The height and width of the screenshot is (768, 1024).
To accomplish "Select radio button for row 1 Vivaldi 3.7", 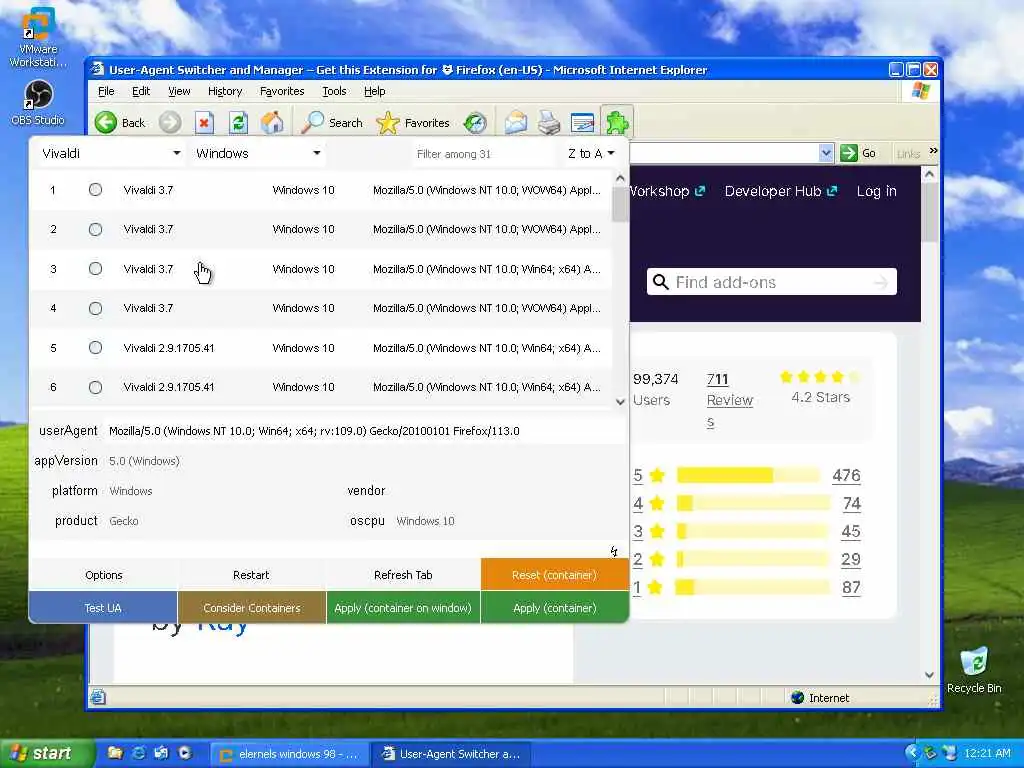I will pos(95,189).
